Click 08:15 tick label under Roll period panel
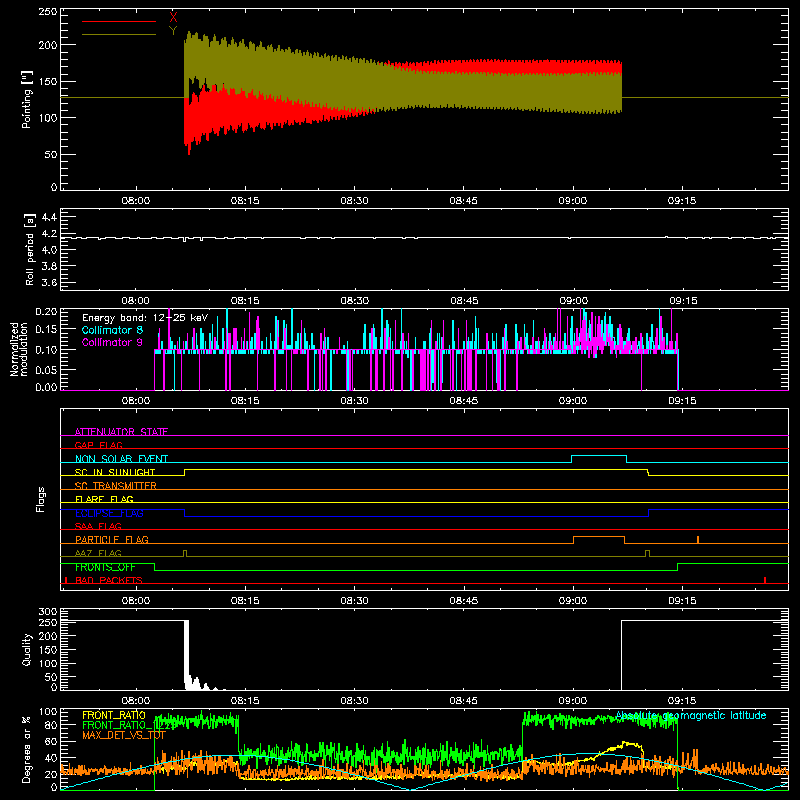The image size is (800, 800). tap(245, 301)
